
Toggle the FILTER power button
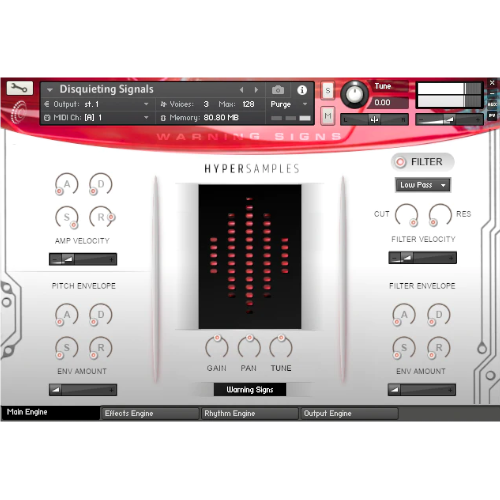(x=400, y=162)
